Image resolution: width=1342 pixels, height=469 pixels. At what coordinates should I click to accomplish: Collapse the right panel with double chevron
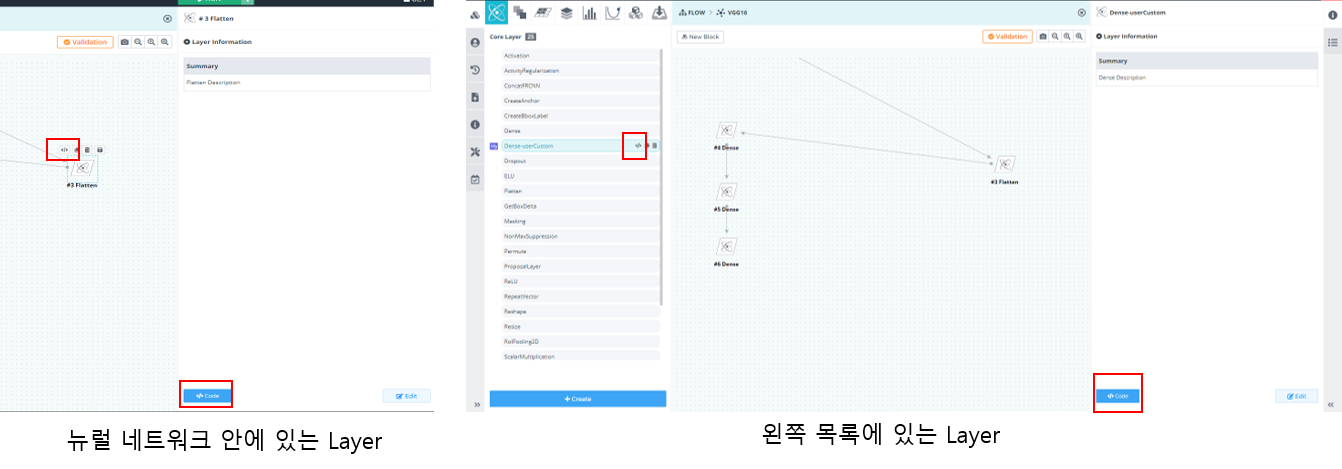click(x=1331, y=404)
